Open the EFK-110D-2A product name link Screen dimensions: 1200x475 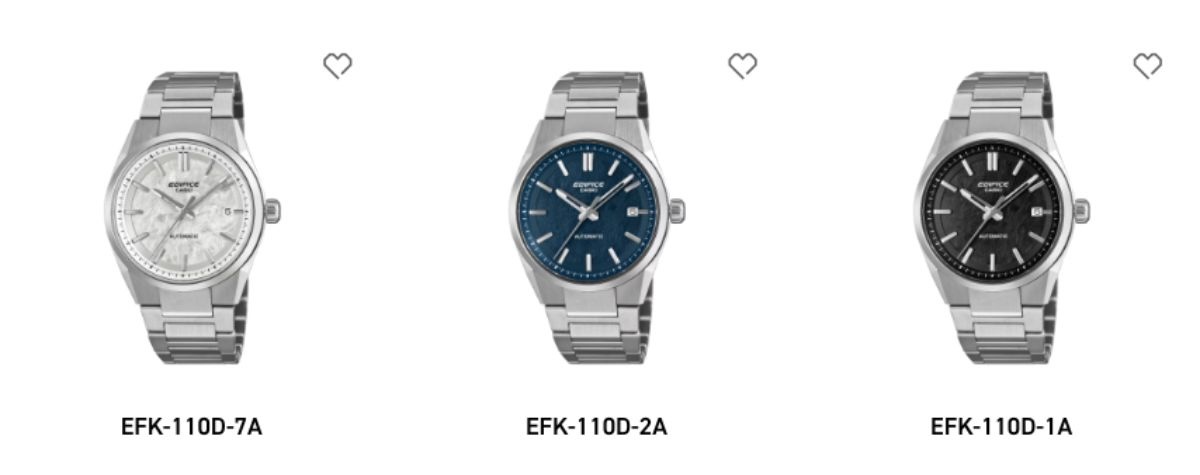coord(596,427)
